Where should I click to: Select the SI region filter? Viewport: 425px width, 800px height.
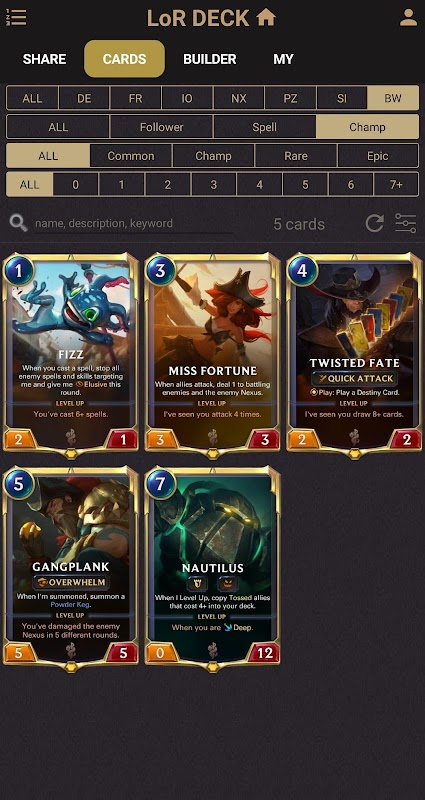pyautogui.click(x=341, y=98)
